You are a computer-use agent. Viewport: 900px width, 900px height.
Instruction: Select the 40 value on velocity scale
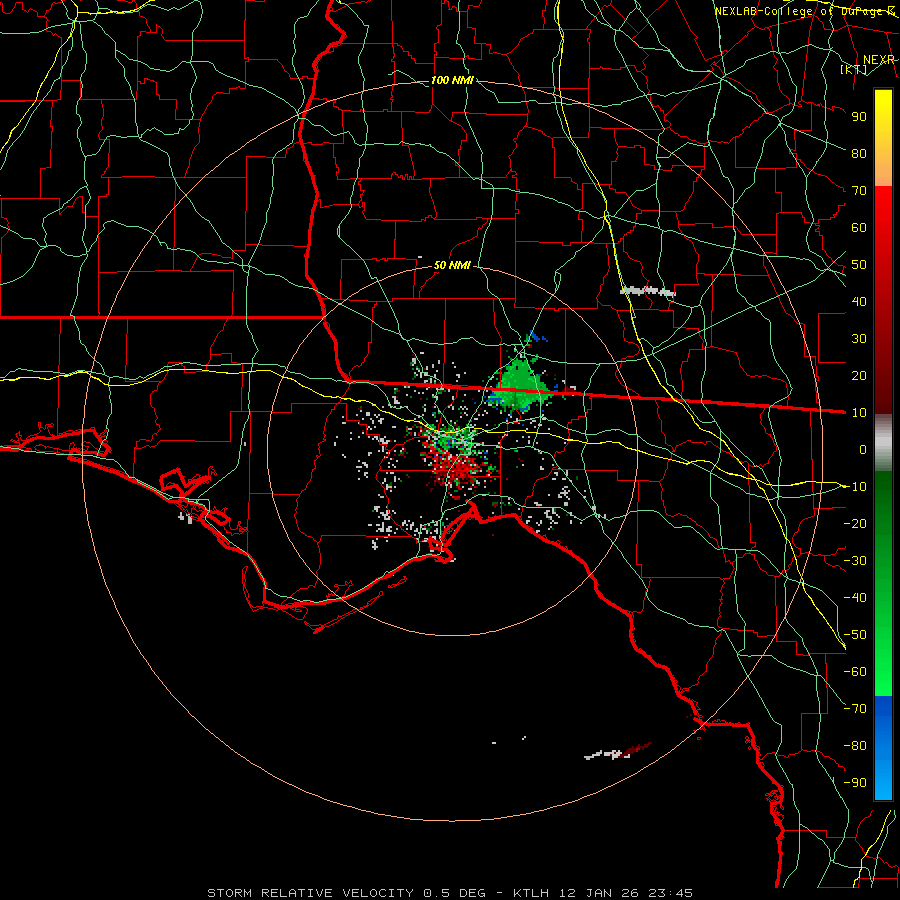tap(859, 301)
